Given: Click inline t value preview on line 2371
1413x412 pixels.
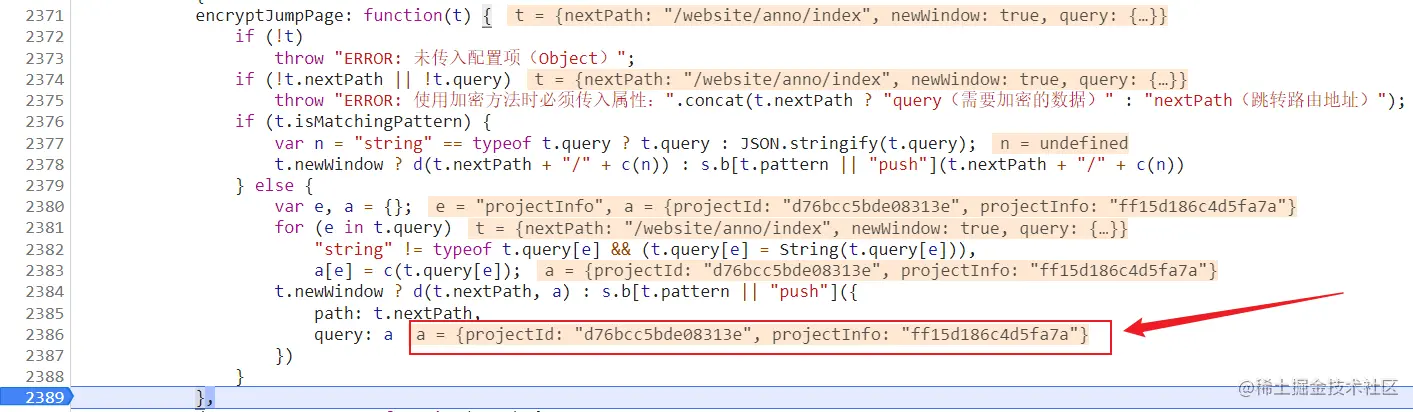Looking at the screenshot, I should [x=840, y=16].
